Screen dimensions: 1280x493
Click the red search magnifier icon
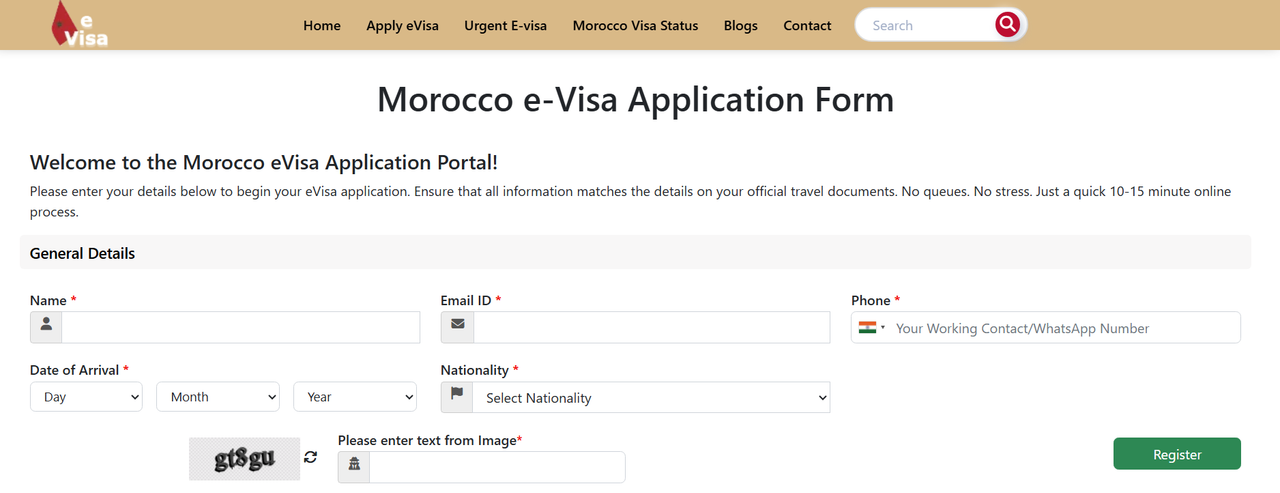click(1007, 25)
